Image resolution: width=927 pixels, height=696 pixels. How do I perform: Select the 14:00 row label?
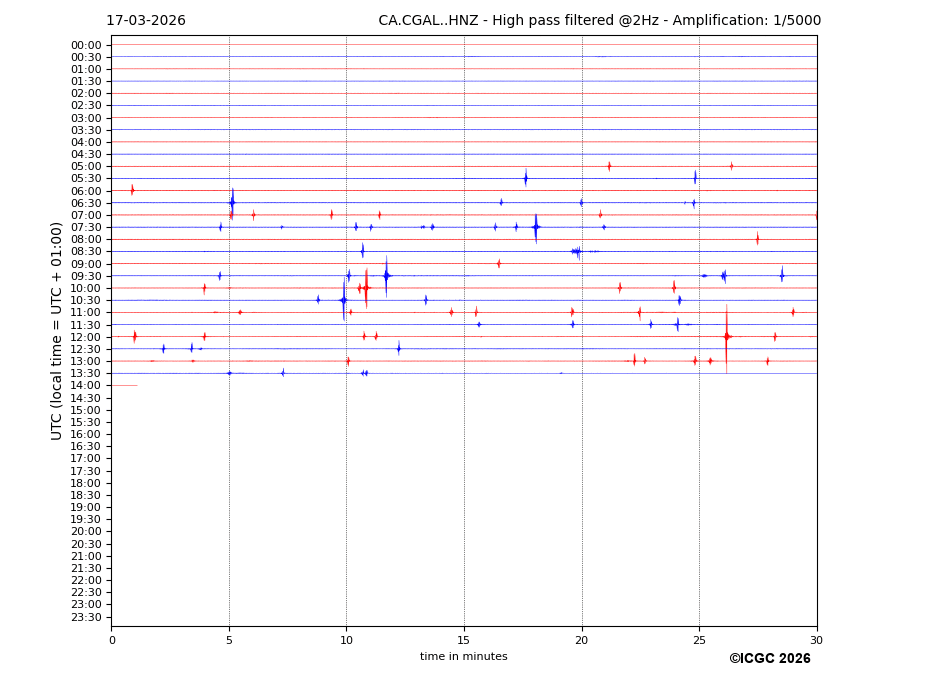click(85, 386)
